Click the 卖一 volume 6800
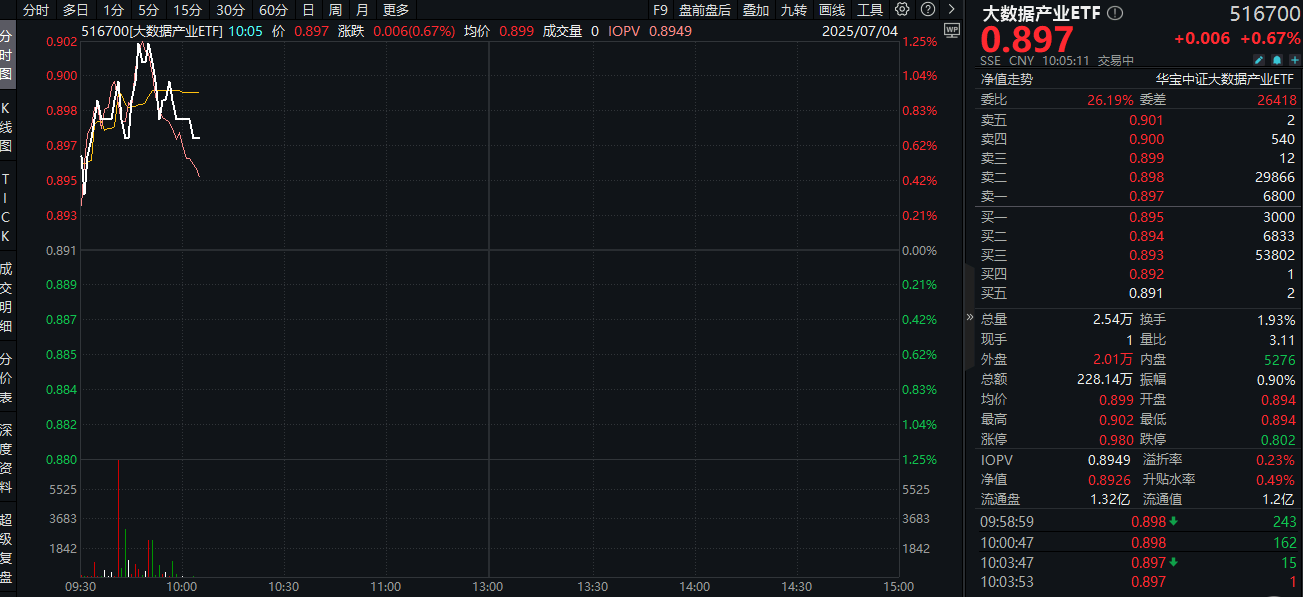Viewport: 1303px width, 597px height. tap(1279, 196)
